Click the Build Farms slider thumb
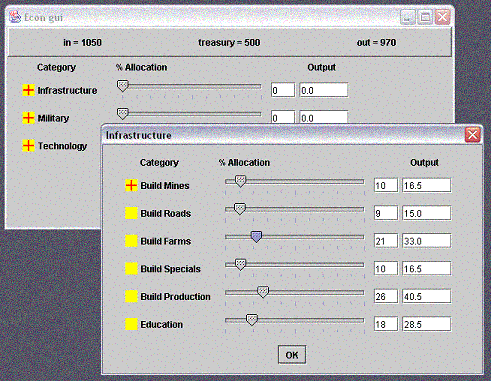 tap(256, 236)
